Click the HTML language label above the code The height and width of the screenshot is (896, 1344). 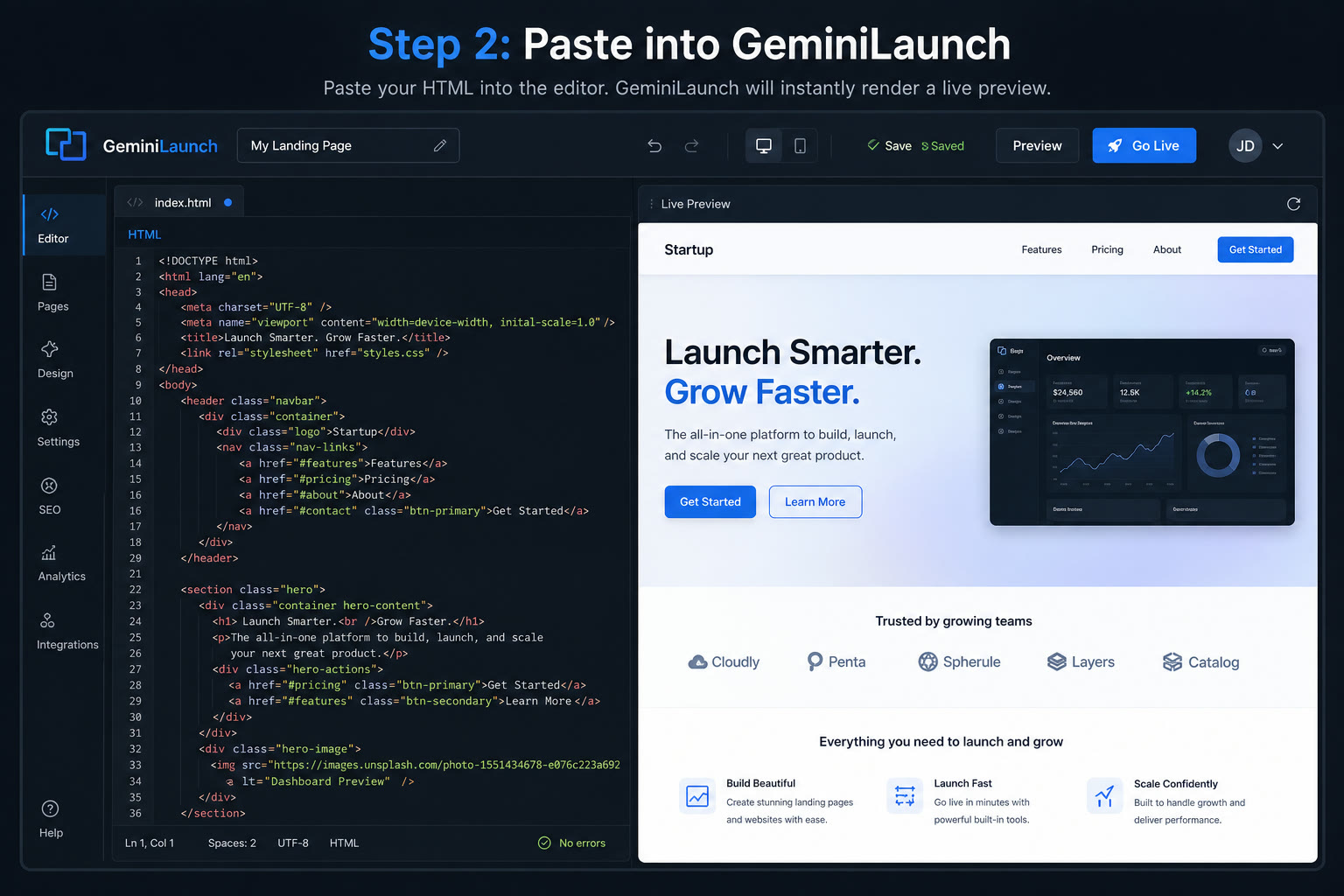click(144, 234)
